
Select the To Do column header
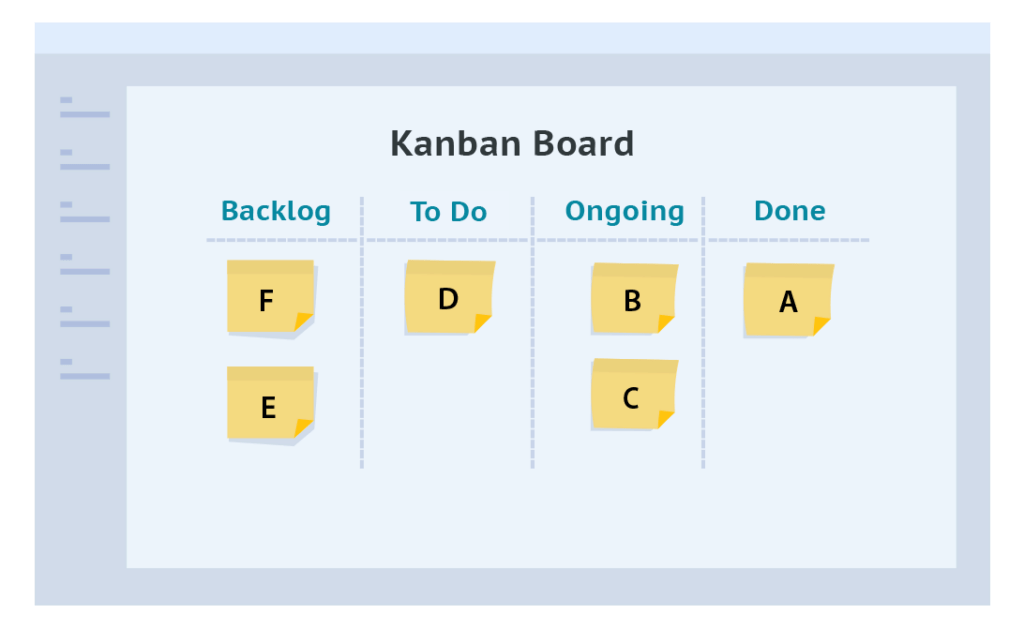pos(448,212)
